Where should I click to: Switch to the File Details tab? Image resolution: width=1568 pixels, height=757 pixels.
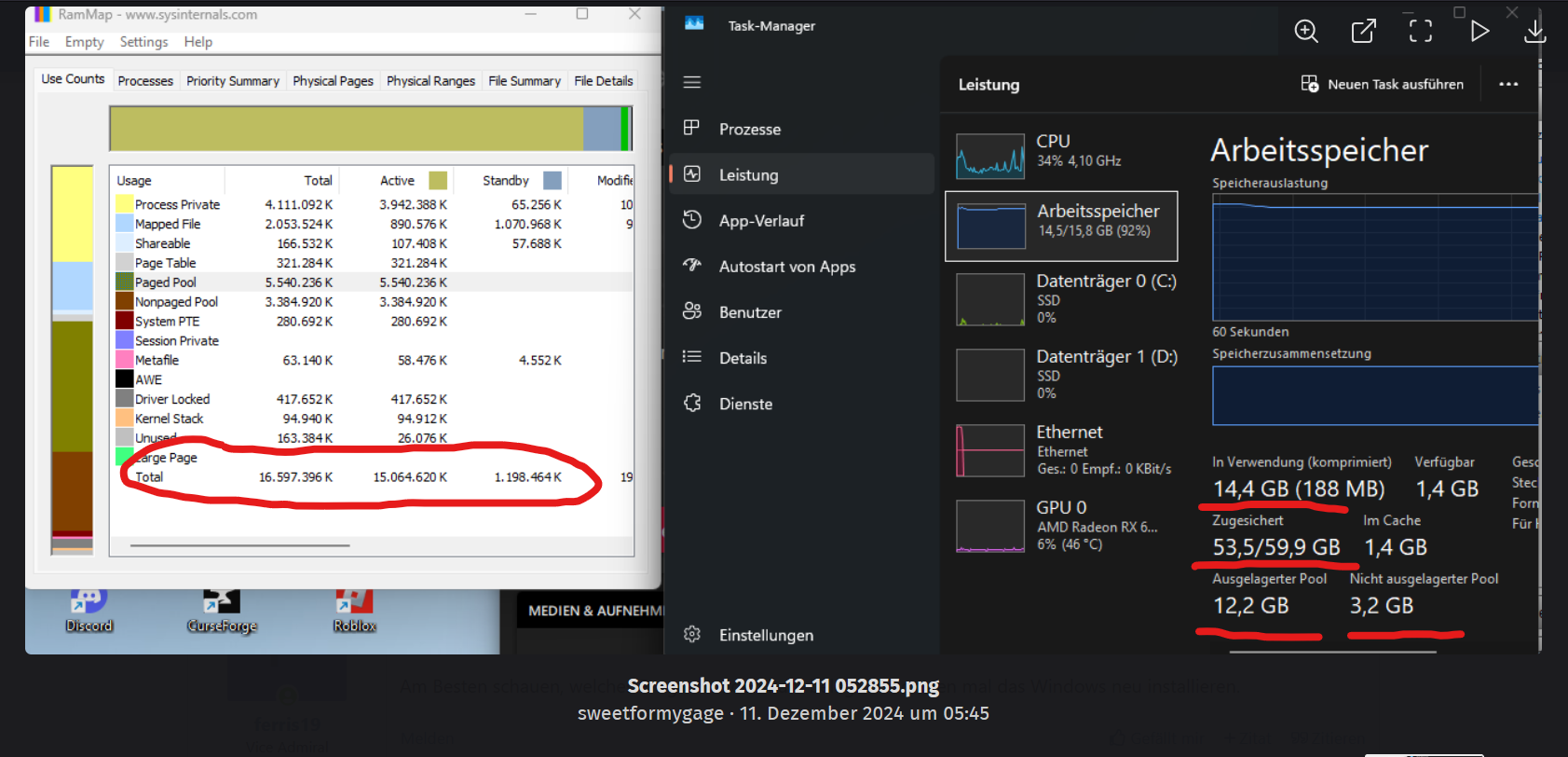[x=604, y=81]
